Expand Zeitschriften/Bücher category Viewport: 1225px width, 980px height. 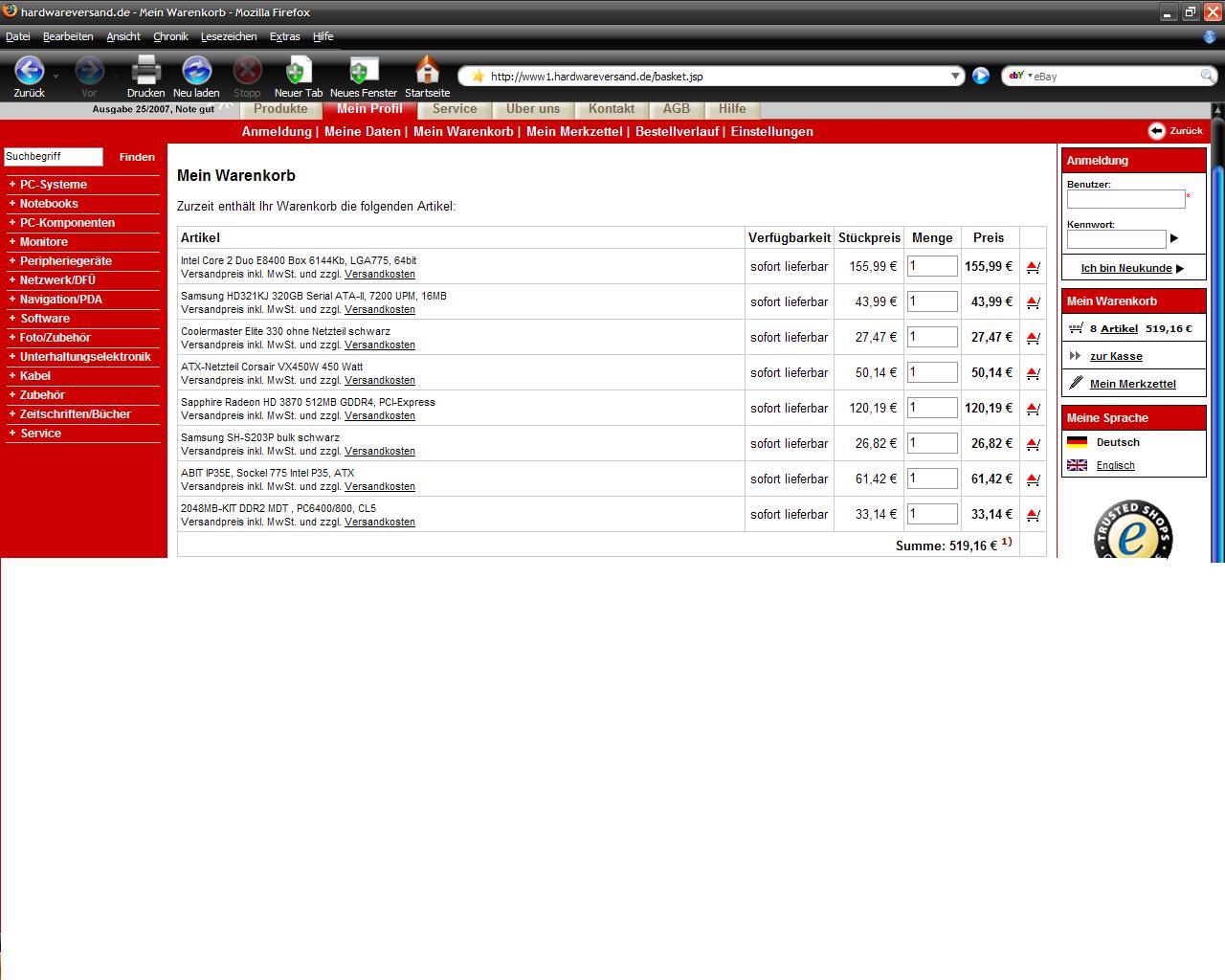75,414
